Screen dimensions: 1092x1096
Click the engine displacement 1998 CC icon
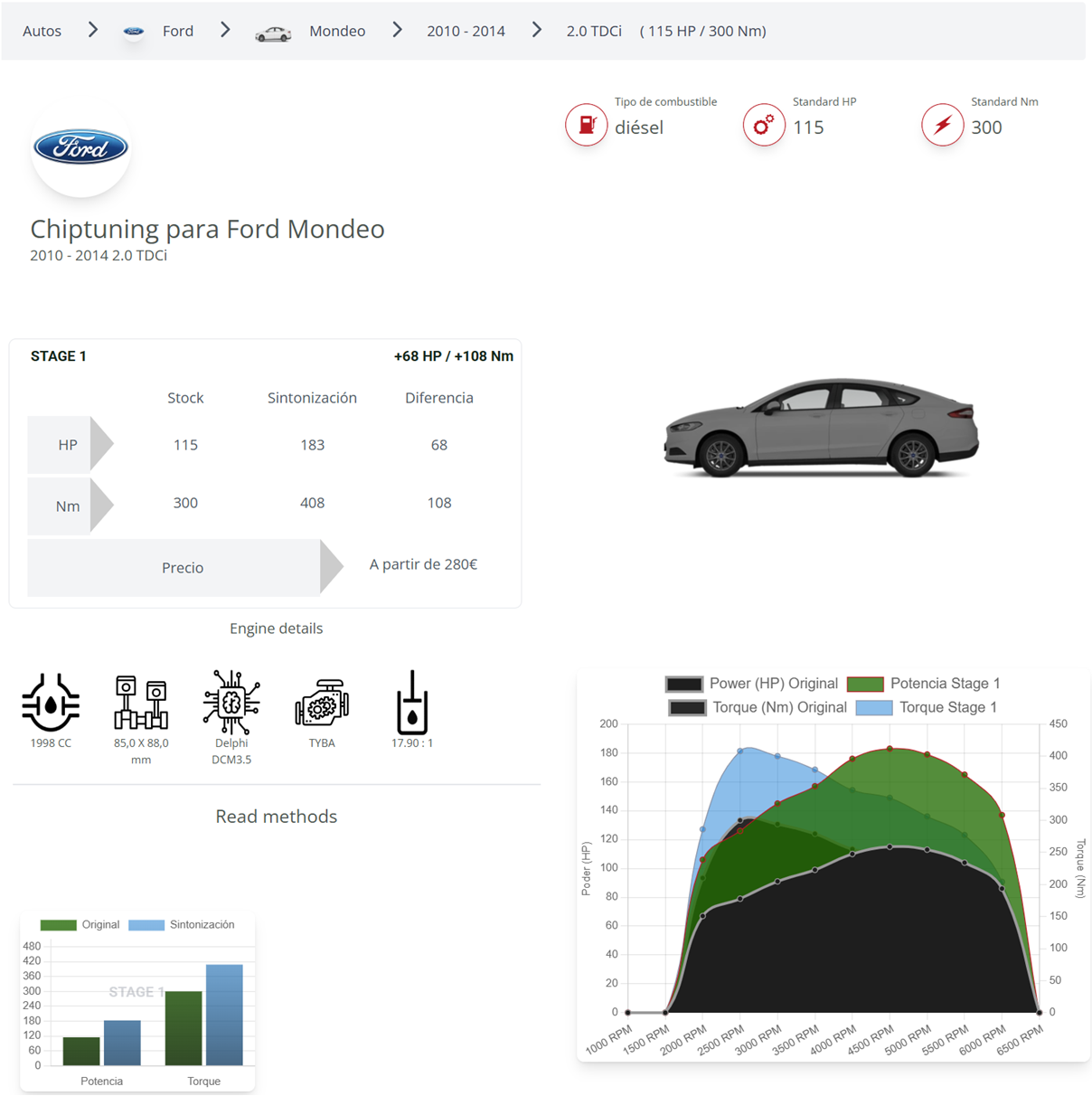click(x=51, y=702)
